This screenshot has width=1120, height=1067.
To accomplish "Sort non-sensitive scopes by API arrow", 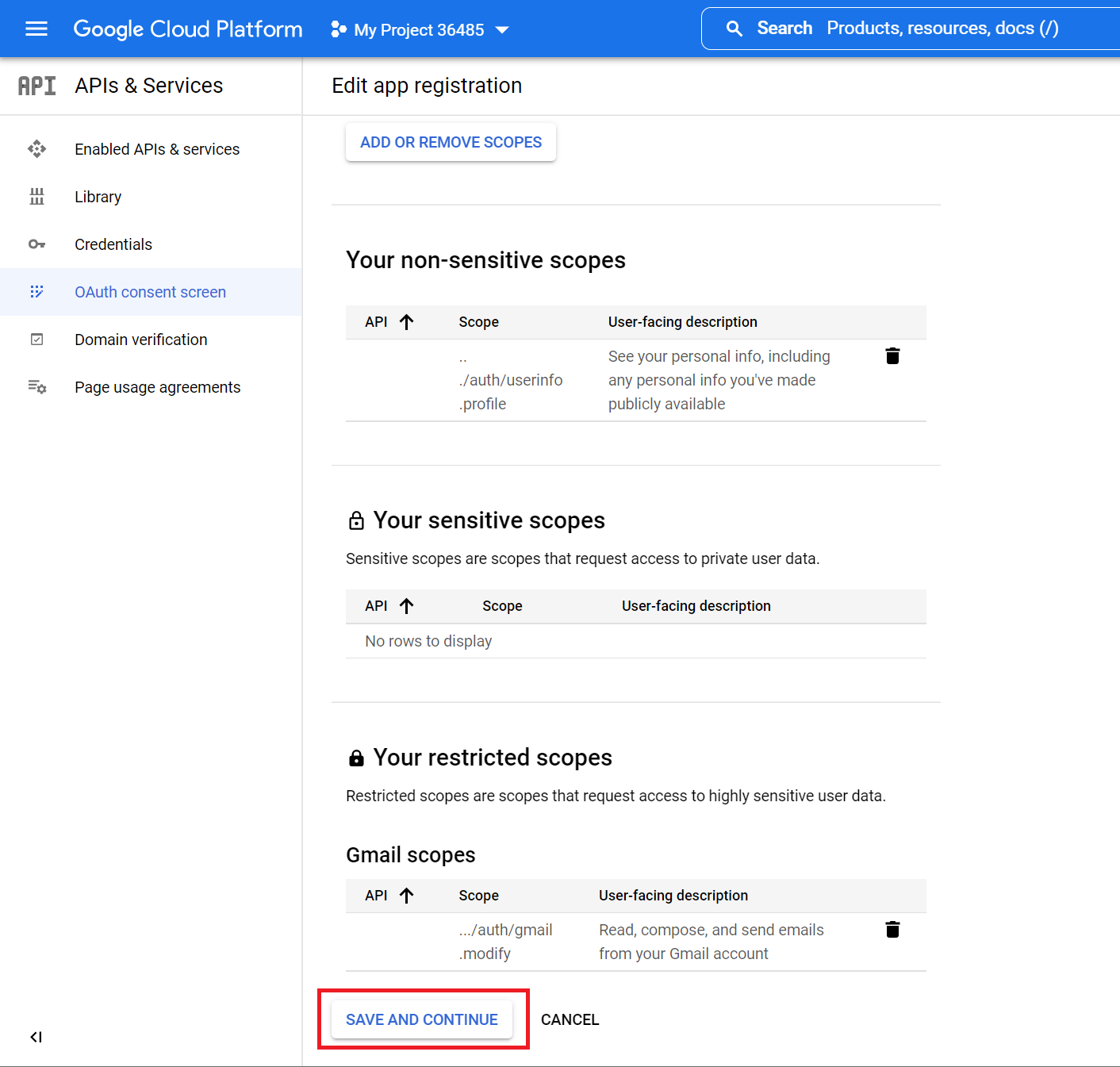I will [x=407, y=322].
